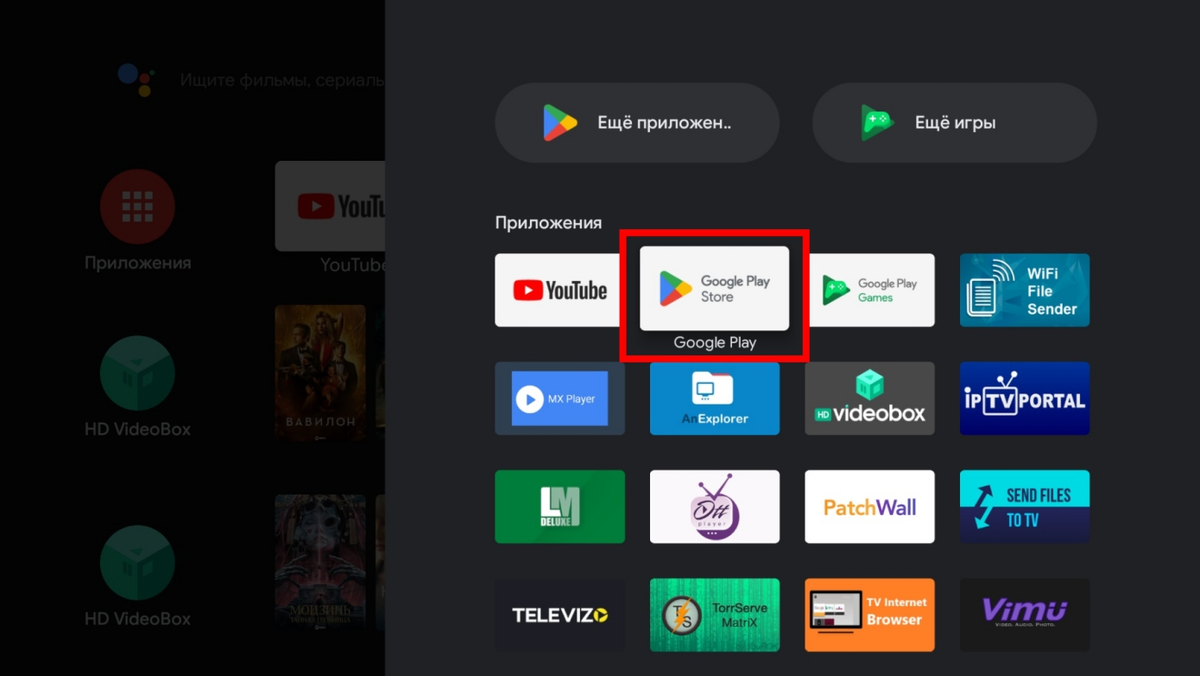Open Google Play Games app tile

869,290
